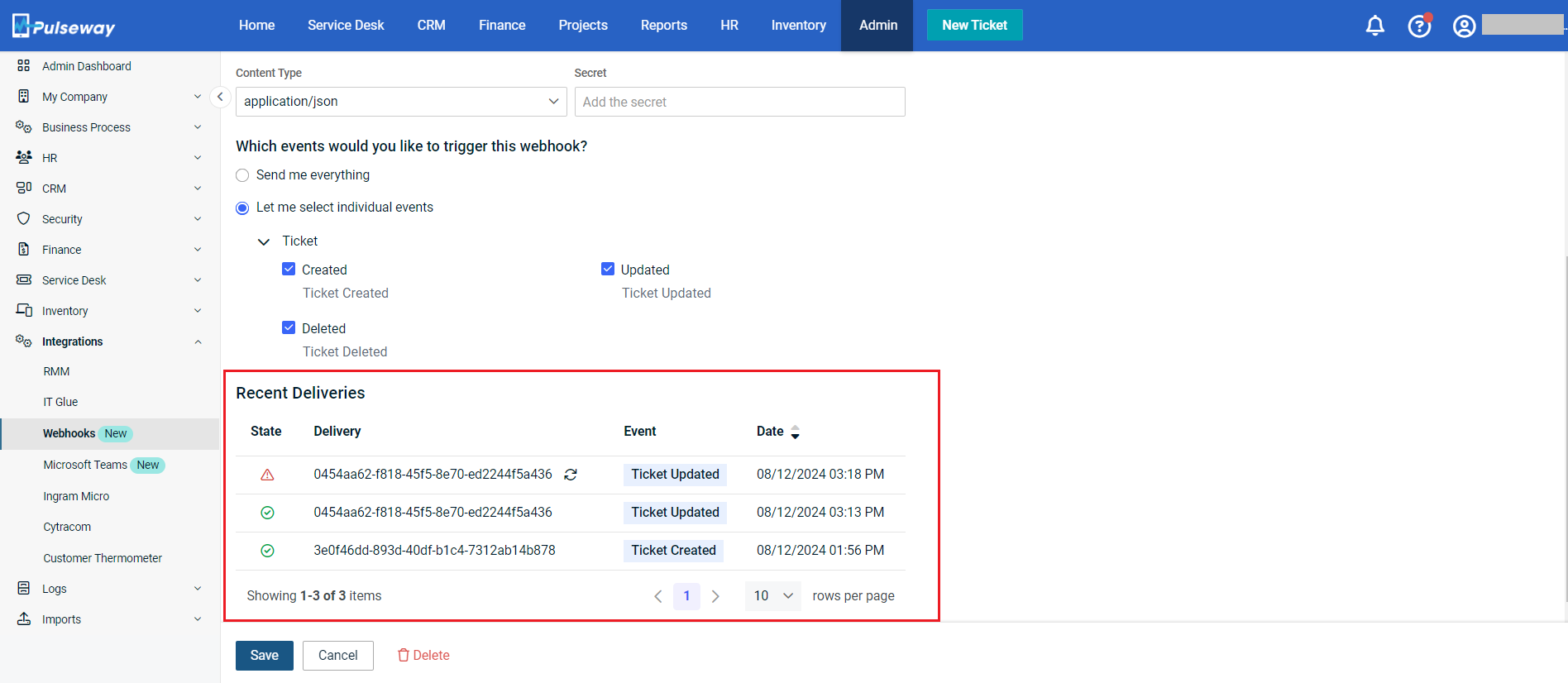Click the Date column sort icon
Screen dimensions: 1568x683
click(795, 432)
